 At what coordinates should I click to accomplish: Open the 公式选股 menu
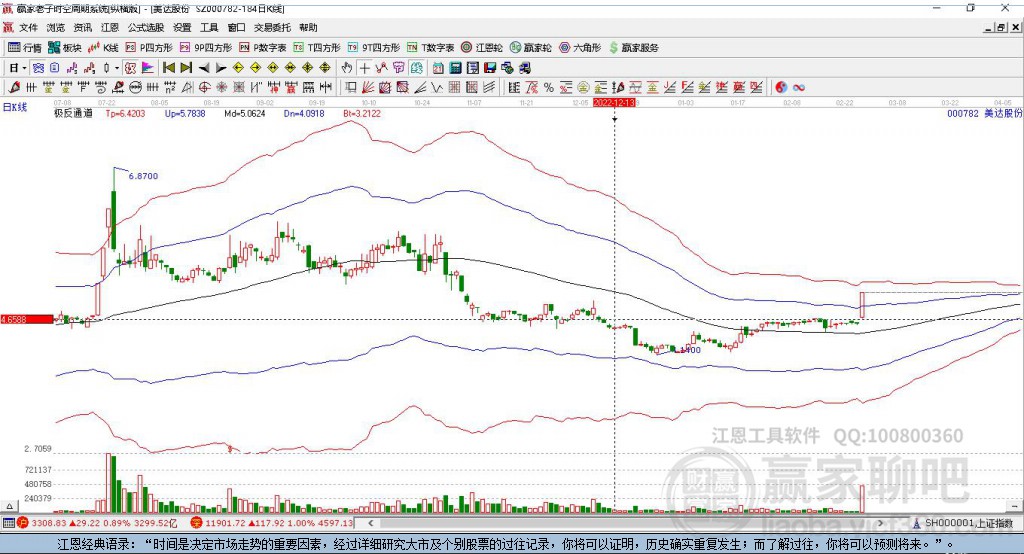[146, 27]
